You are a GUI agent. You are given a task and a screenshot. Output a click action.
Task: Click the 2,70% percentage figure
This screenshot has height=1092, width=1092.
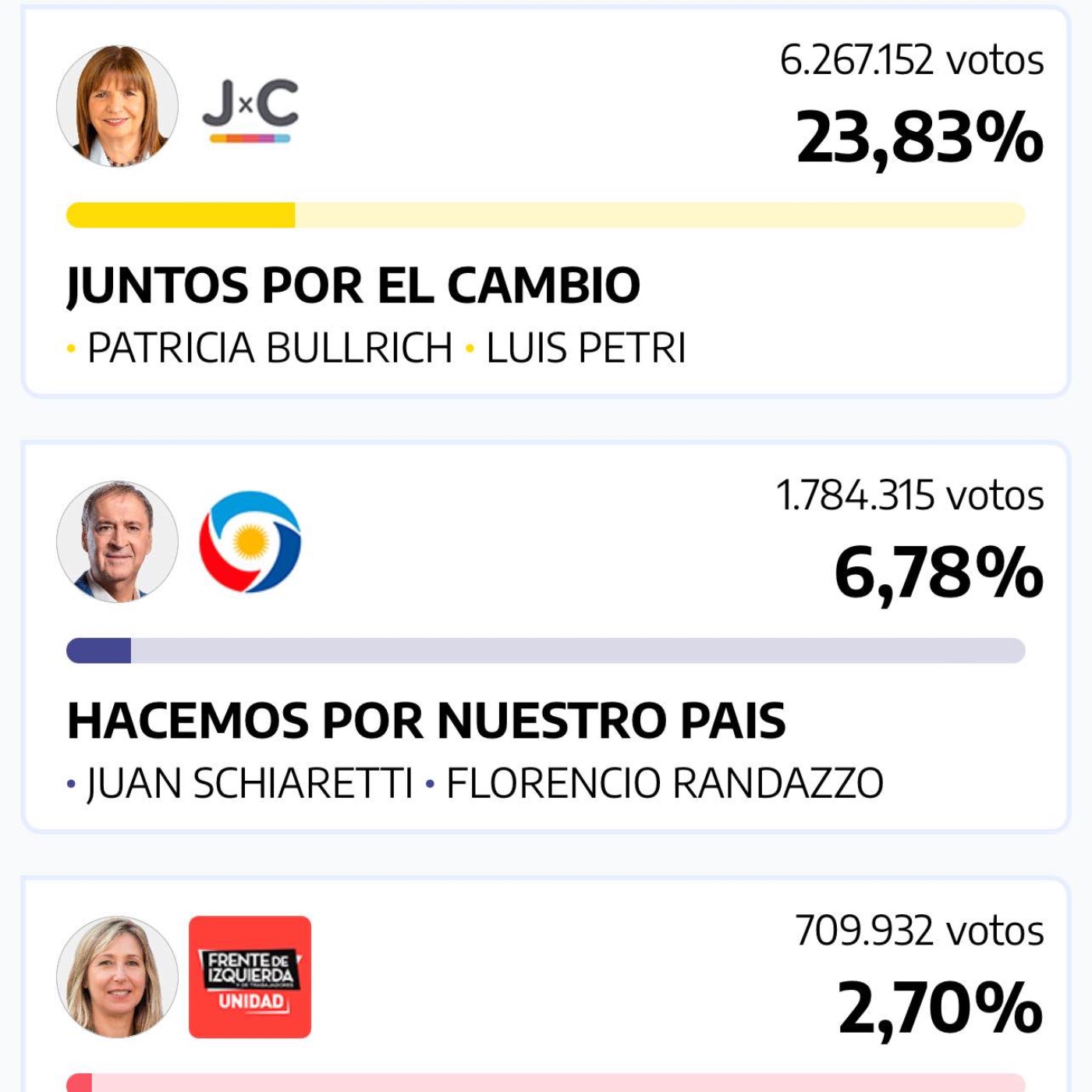pos(940,1008)
